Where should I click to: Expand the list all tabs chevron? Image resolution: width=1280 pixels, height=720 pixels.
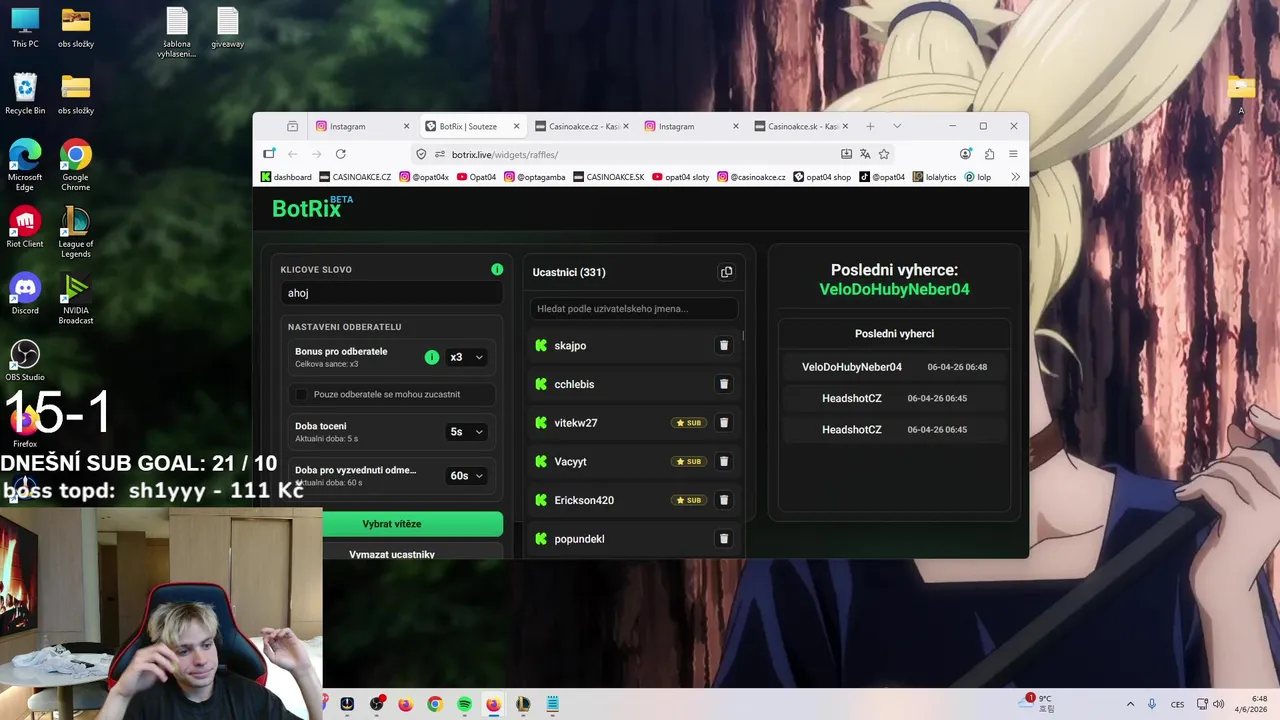897,126
